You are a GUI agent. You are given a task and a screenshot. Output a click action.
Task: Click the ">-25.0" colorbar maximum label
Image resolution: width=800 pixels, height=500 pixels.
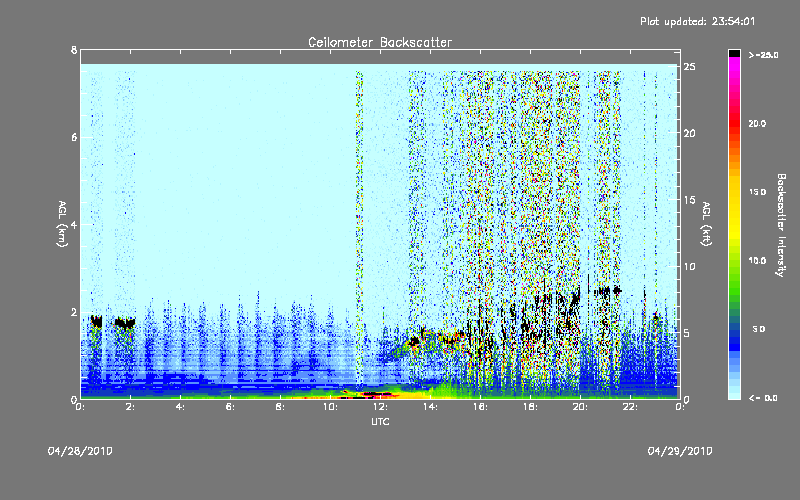[763, 55]
